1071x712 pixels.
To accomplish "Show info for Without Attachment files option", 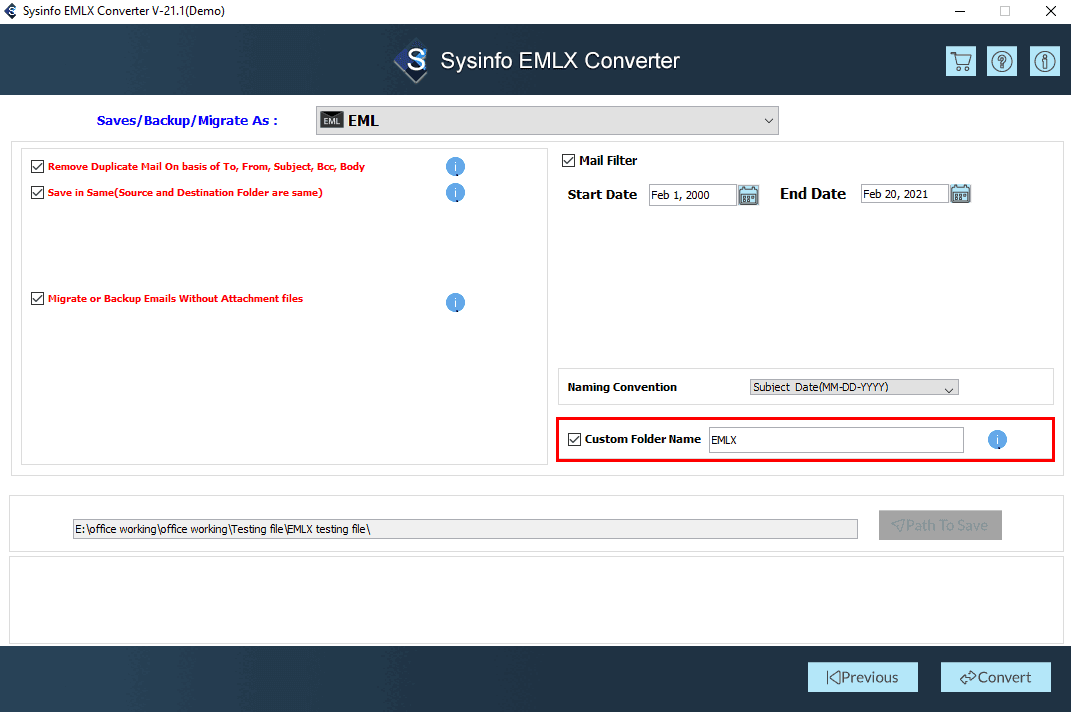I will pyautogui.click(x=455, y=302).
